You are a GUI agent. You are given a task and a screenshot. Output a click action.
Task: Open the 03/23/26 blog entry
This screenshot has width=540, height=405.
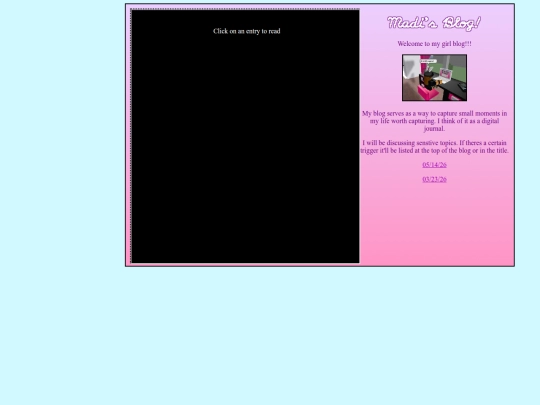[x=434, y=179]
